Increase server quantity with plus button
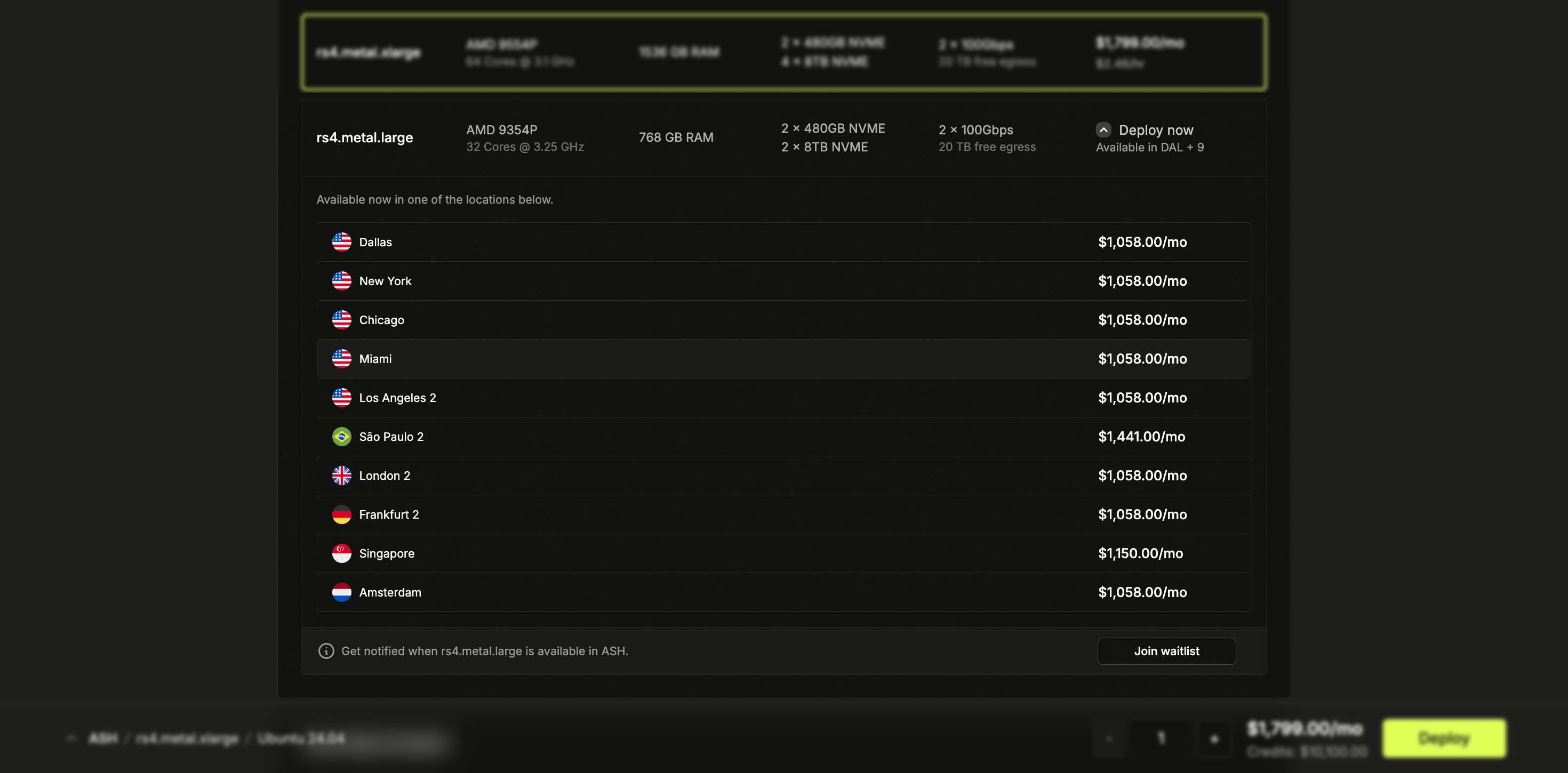The height and width of the screenshot is (773, 1568). 1214,738
